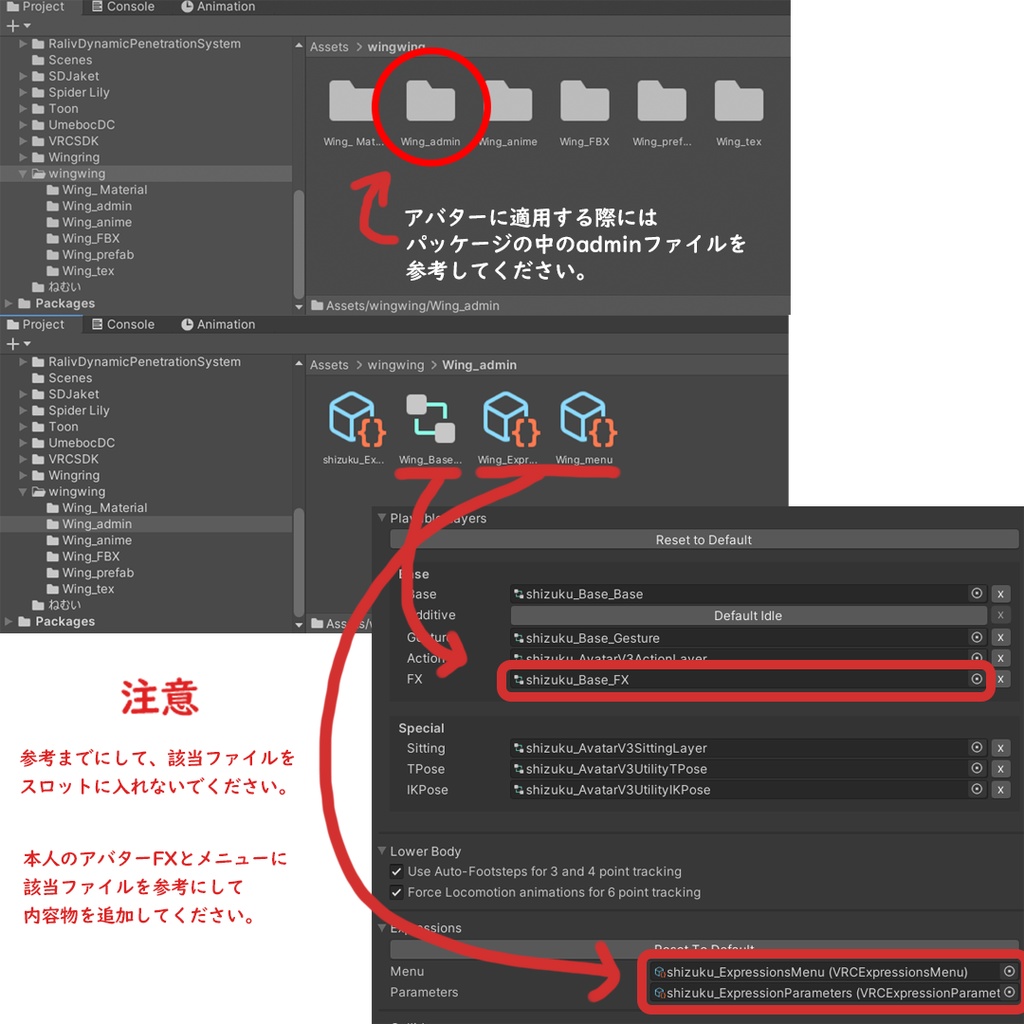Open the object picker for shizuku_ExpressionsMenu
Viewport: 1024px width, 1024px height.
1010,971
